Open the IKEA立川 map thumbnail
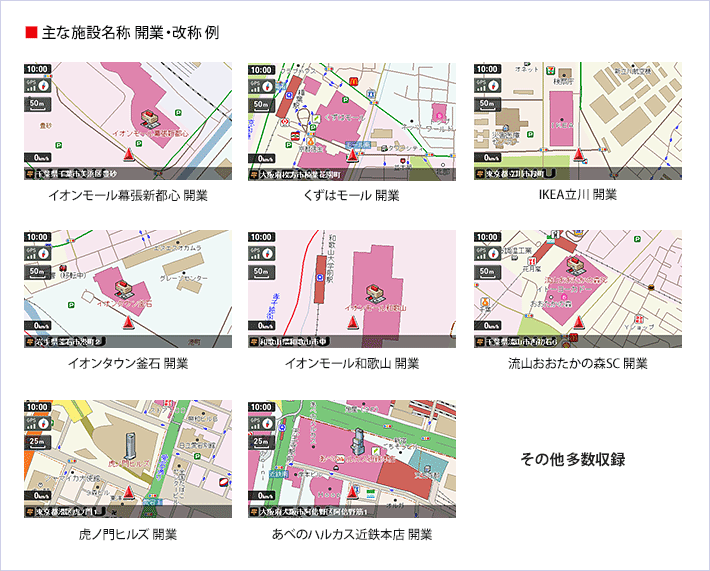This screenshot has width=710, height=571. coord(578,121)
